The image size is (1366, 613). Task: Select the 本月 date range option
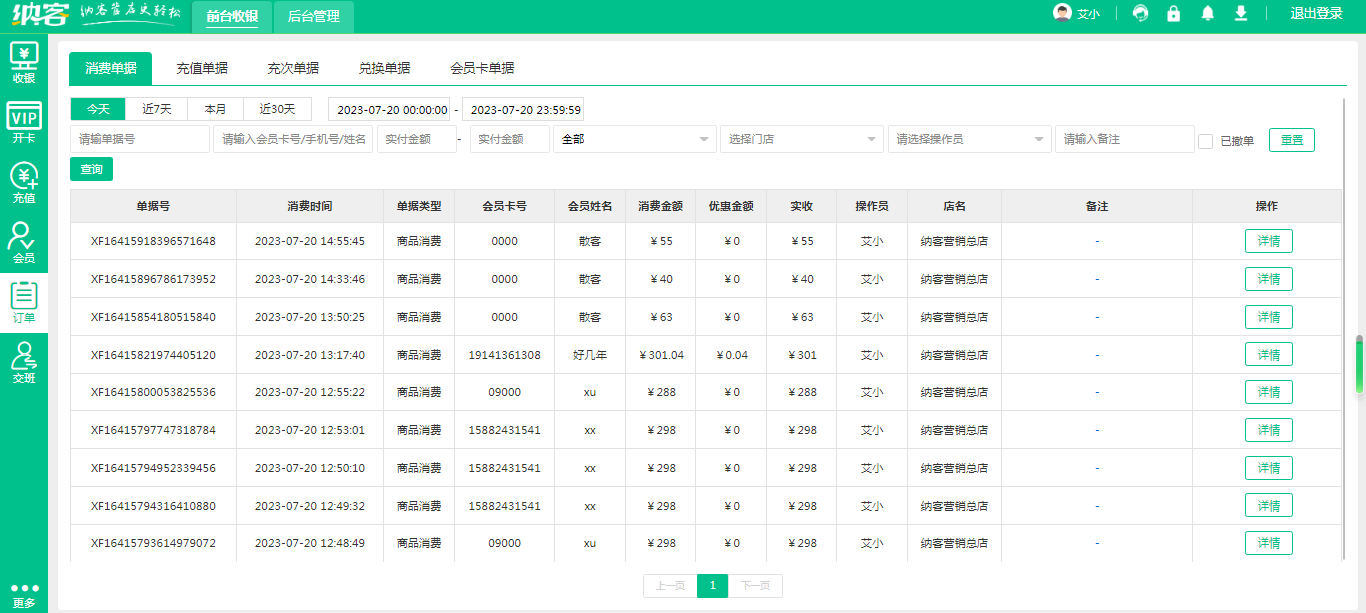(215, 109)
